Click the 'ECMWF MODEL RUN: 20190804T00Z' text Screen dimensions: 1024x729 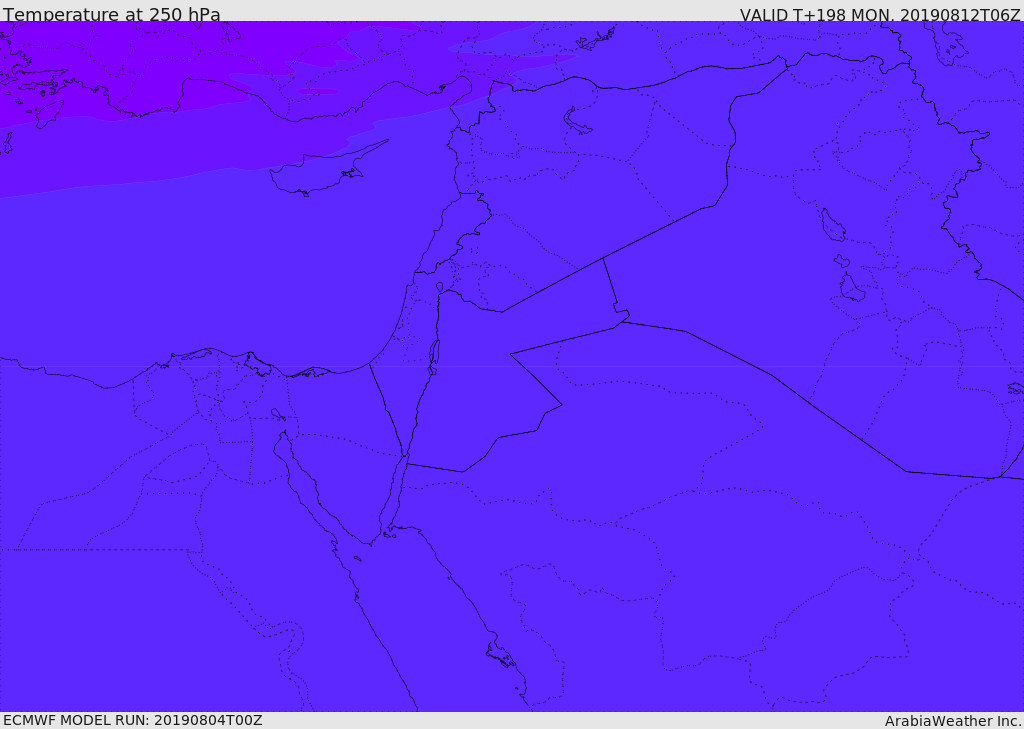tap(133, 721)
